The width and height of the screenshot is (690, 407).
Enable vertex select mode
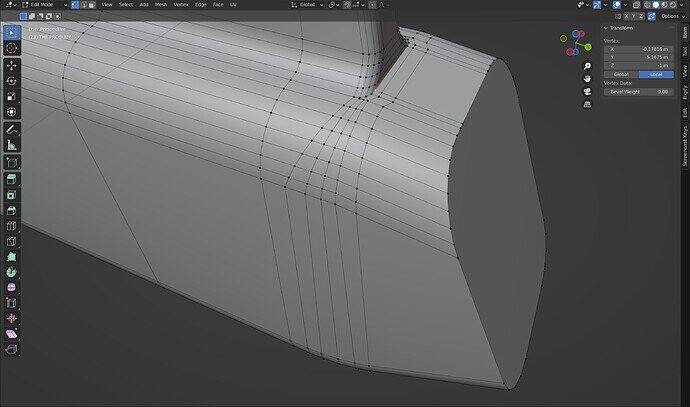pyautogui.click(x=75, y=5)
